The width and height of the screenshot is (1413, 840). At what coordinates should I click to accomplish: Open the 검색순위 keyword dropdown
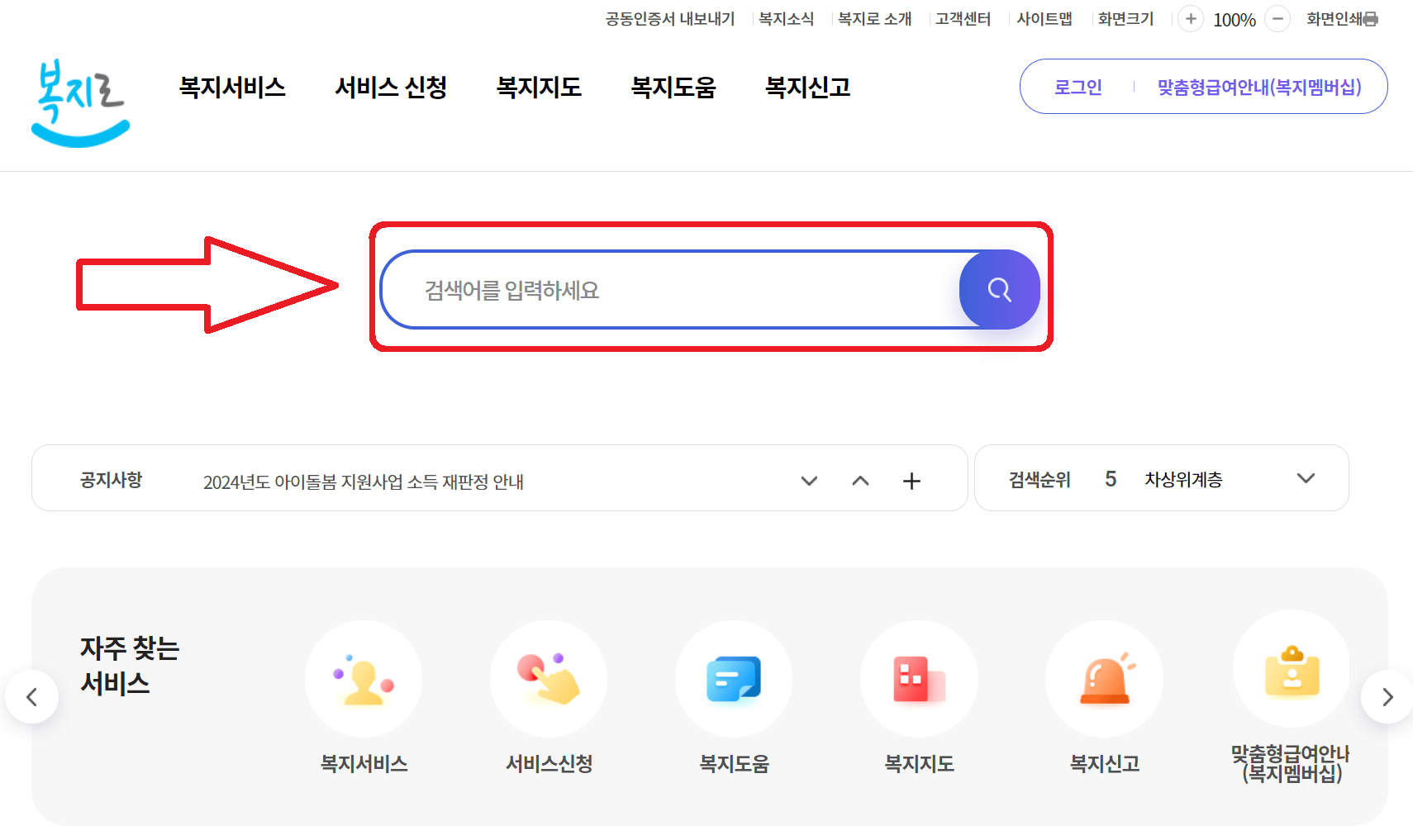click(x=1306, y=478)
